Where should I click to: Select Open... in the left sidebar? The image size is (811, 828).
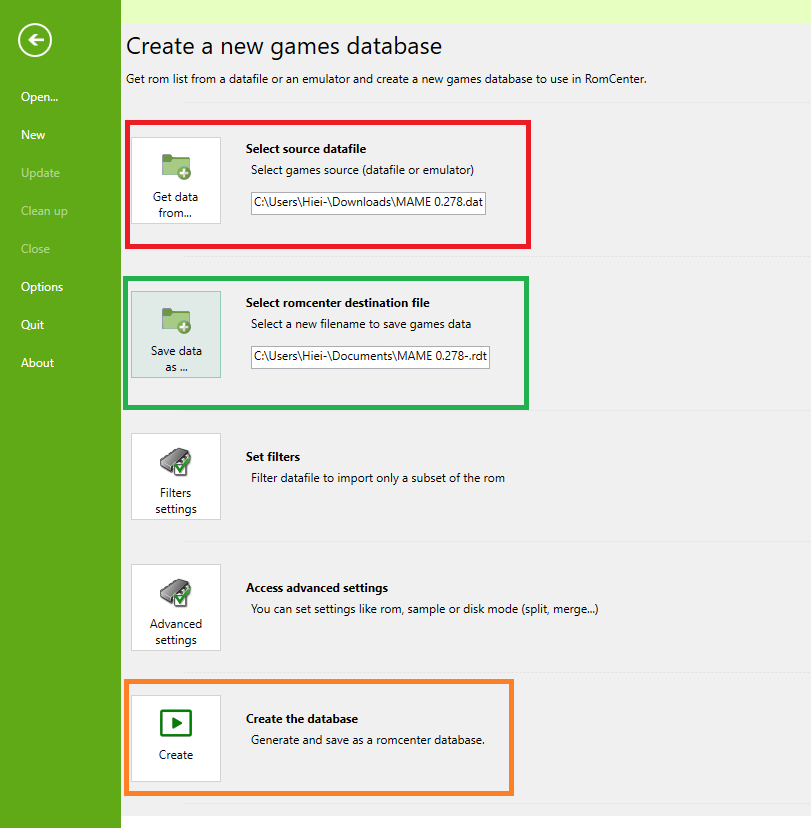[40, 97]
